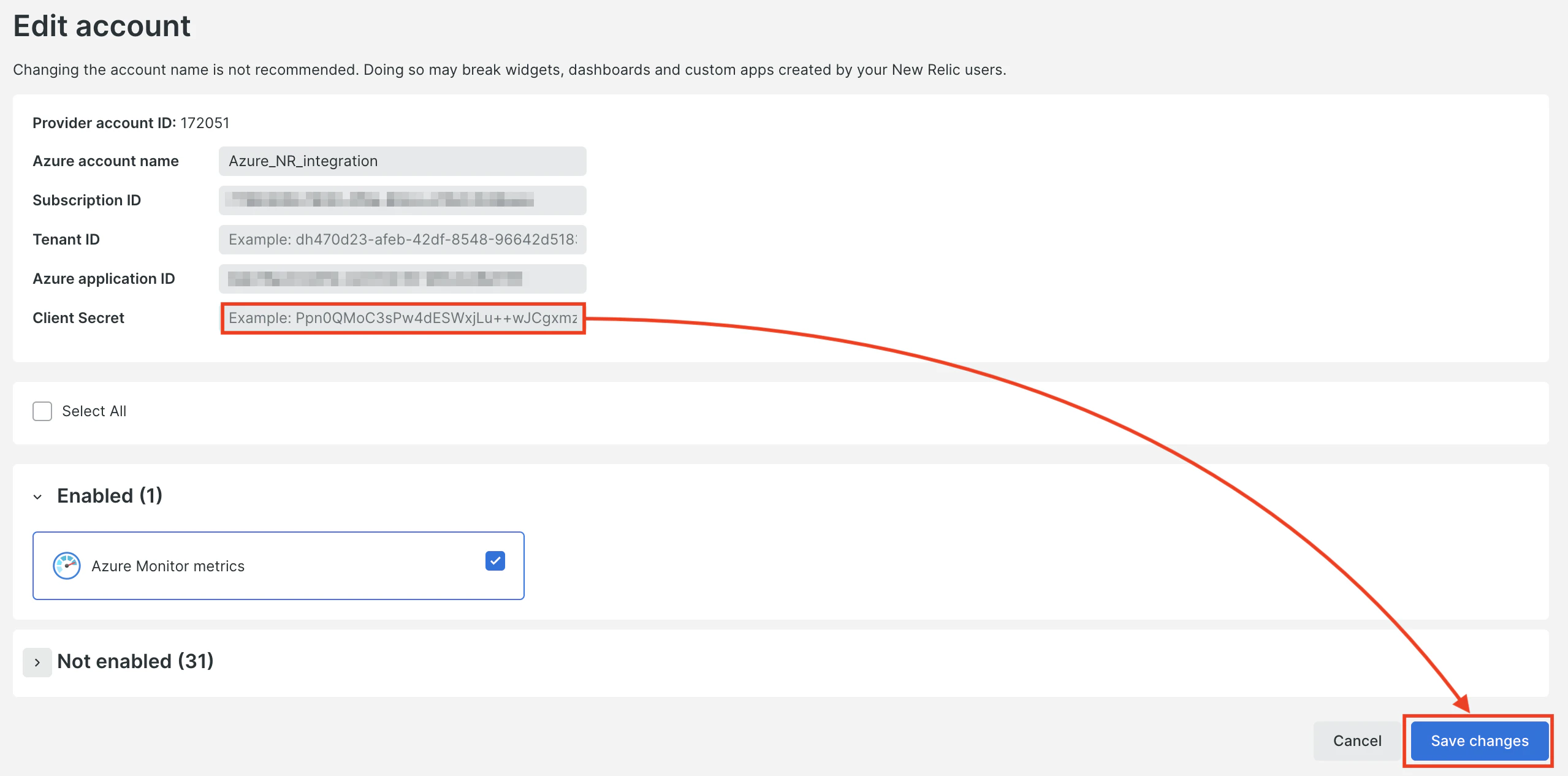Click the Azure application ID label

point(104,279)
